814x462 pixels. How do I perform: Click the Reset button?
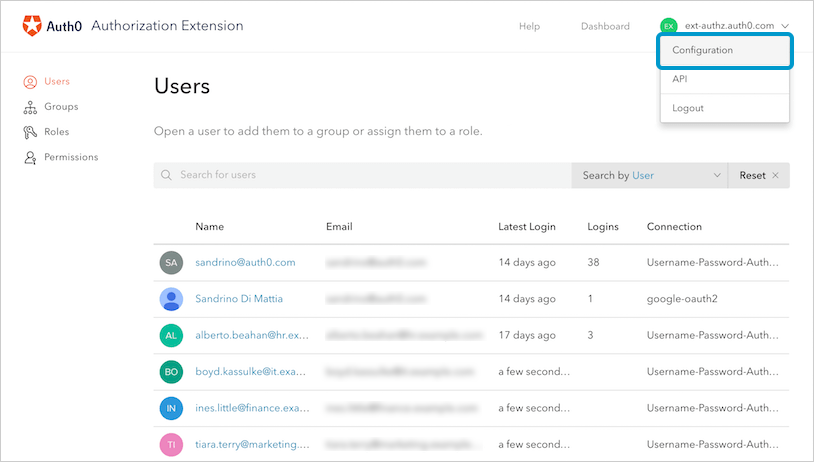pyautogui.click(x=759, y=175)
